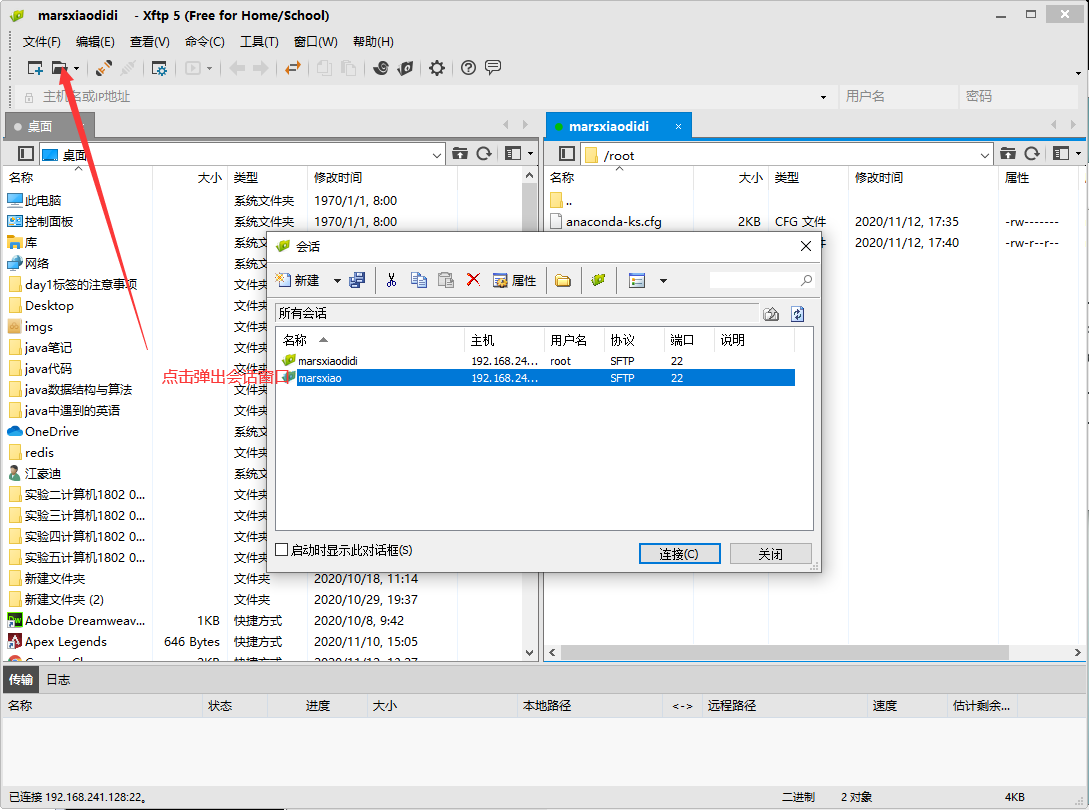Click the refresh icon beside 所有会话 path
The image size is (1089, 810).
797,314
